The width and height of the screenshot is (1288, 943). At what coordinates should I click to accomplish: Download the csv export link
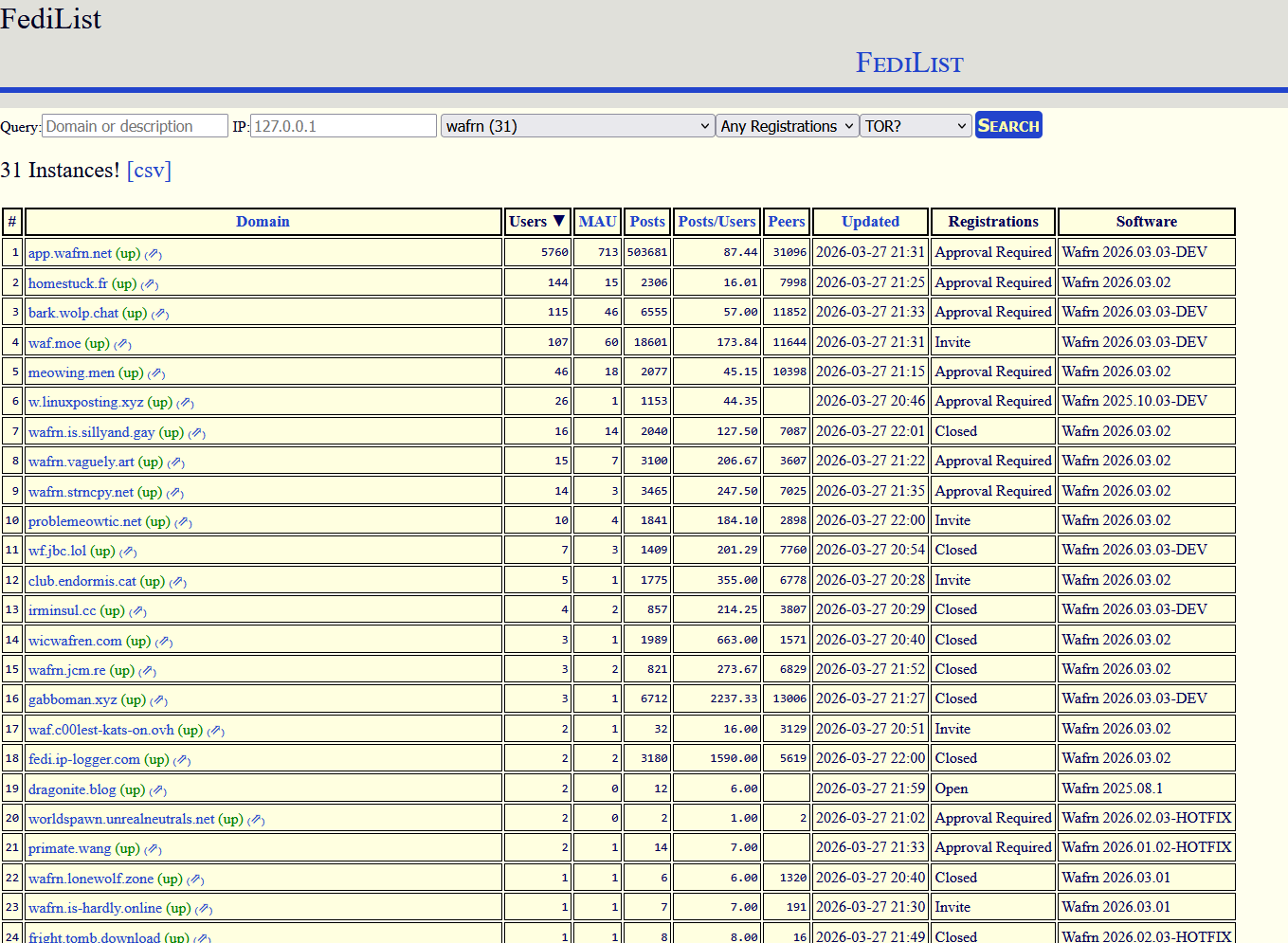149,171
